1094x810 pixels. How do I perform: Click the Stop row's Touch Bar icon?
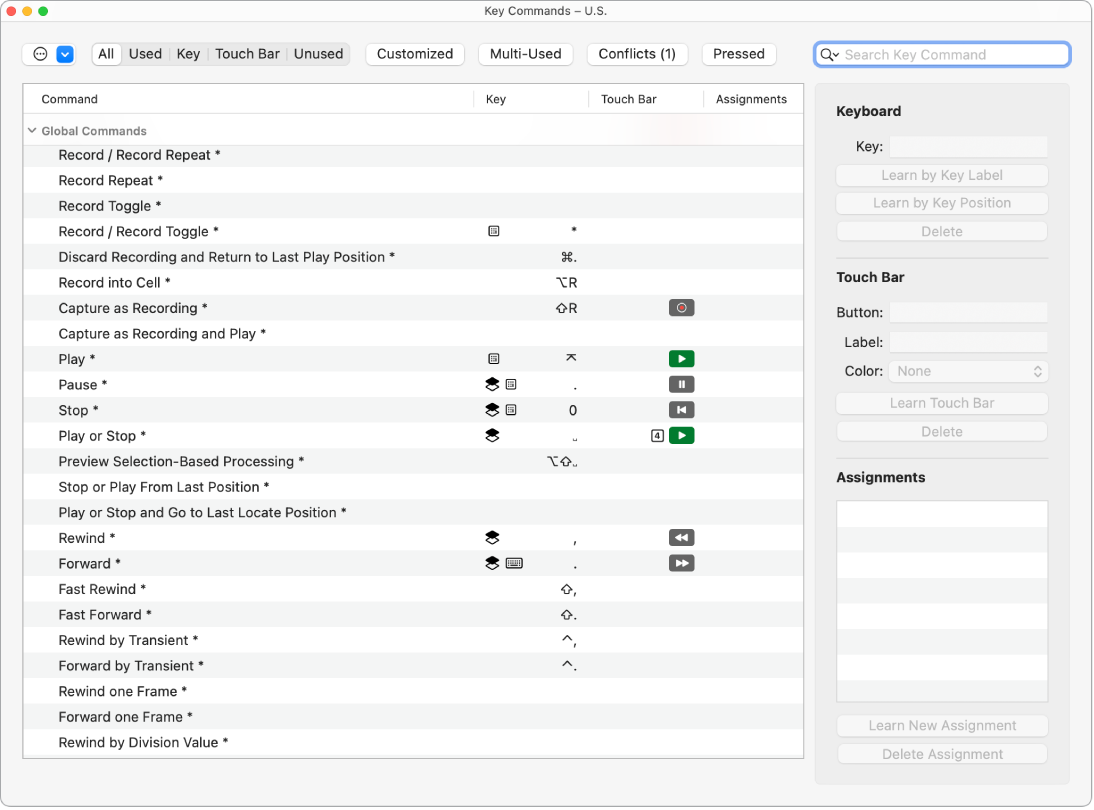(681, 409)
